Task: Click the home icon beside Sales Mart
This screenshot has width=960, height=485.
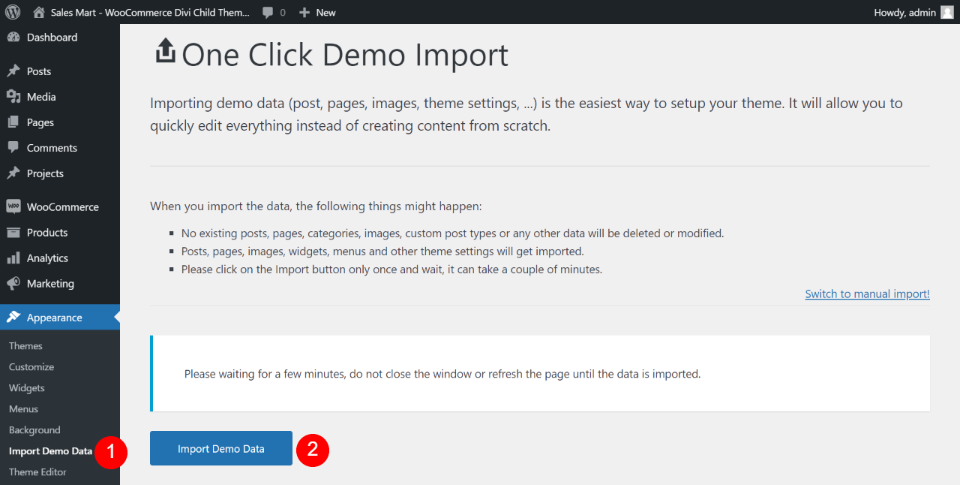Action: (39, 12)
